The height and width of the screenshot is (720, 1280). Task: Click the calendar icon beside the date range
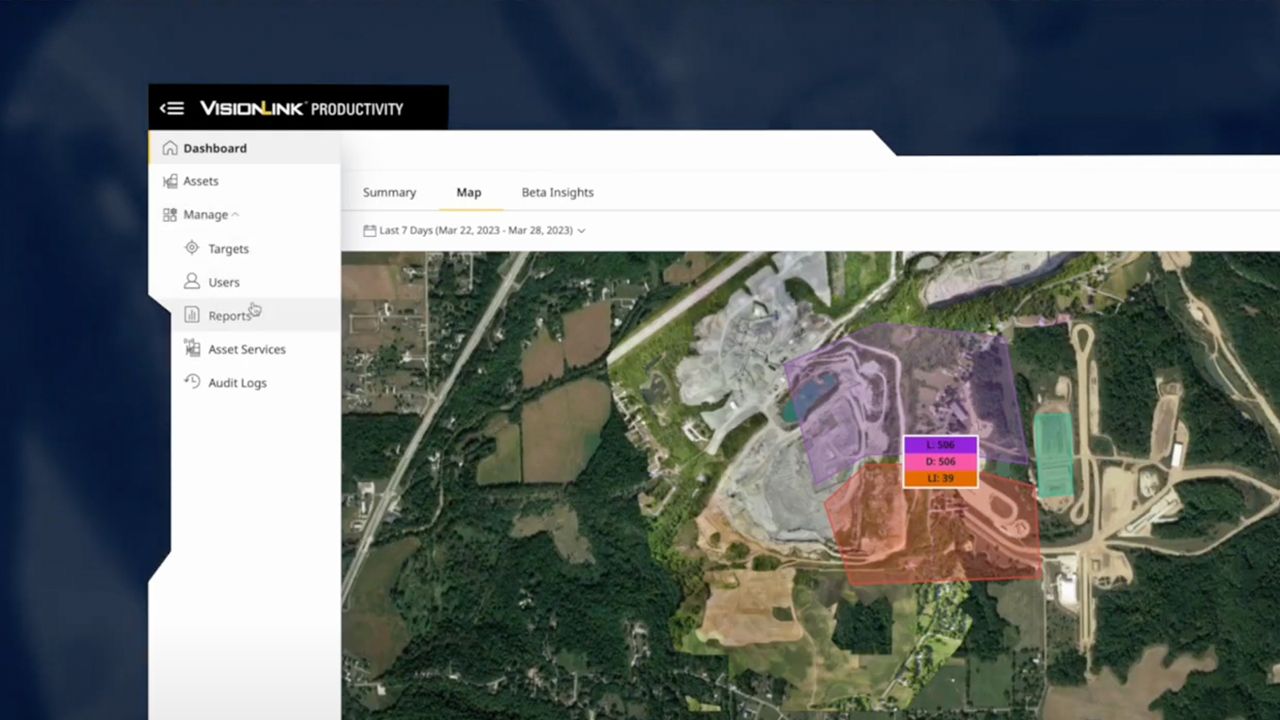click(x=369, y=230)
